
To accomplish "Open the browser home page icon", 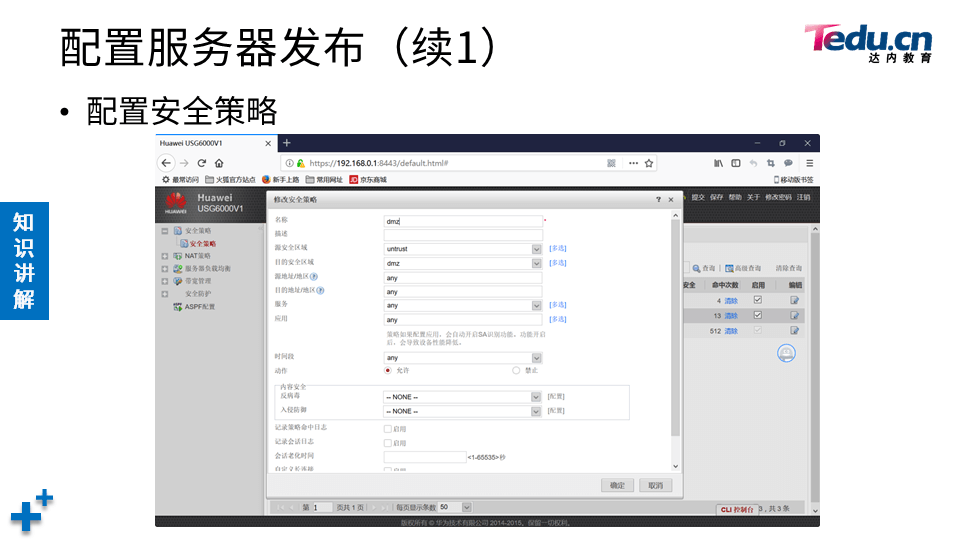I will [x=219, y=163].
